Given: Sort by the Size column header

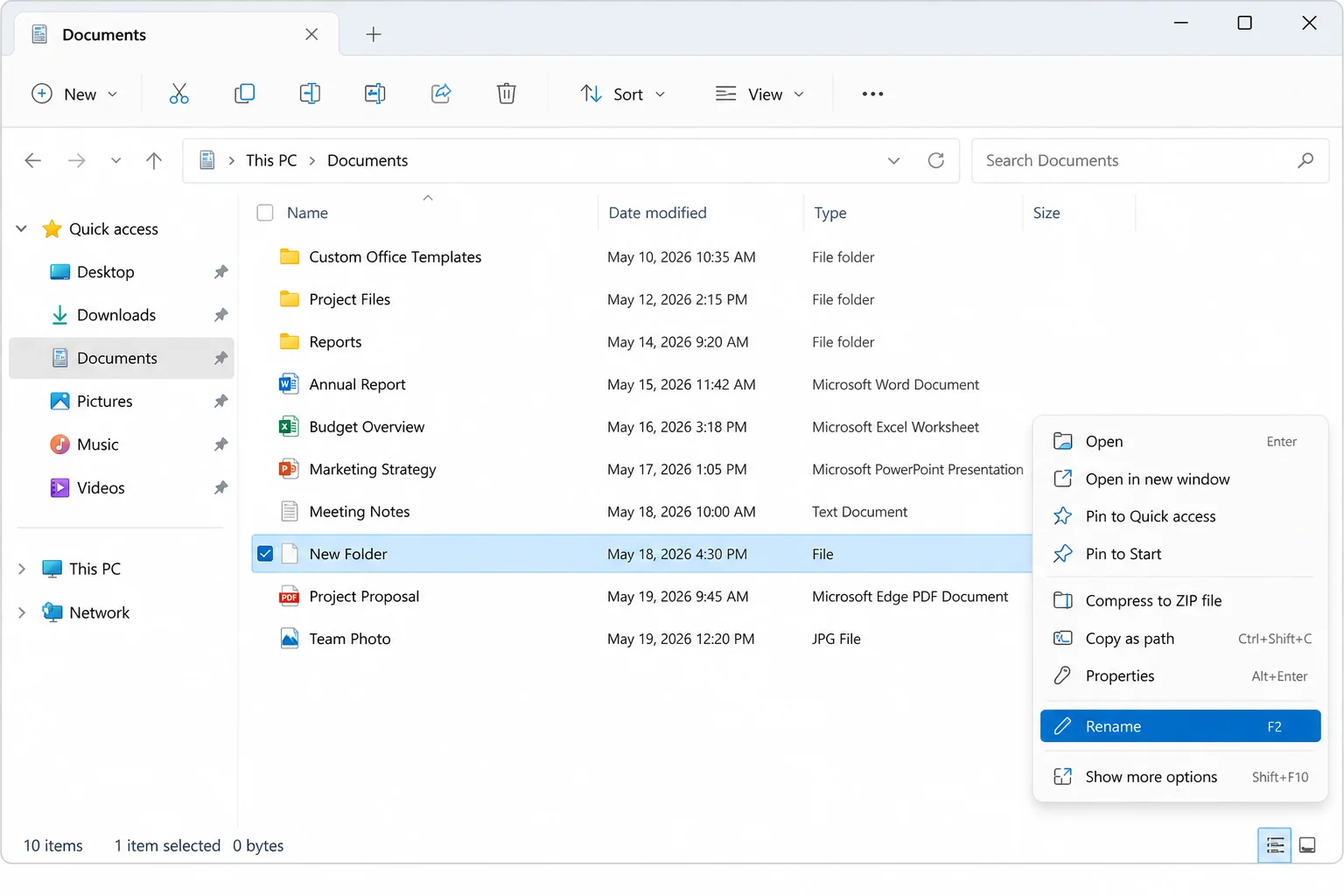Looking at the screenshot, I should point(1046,213).
